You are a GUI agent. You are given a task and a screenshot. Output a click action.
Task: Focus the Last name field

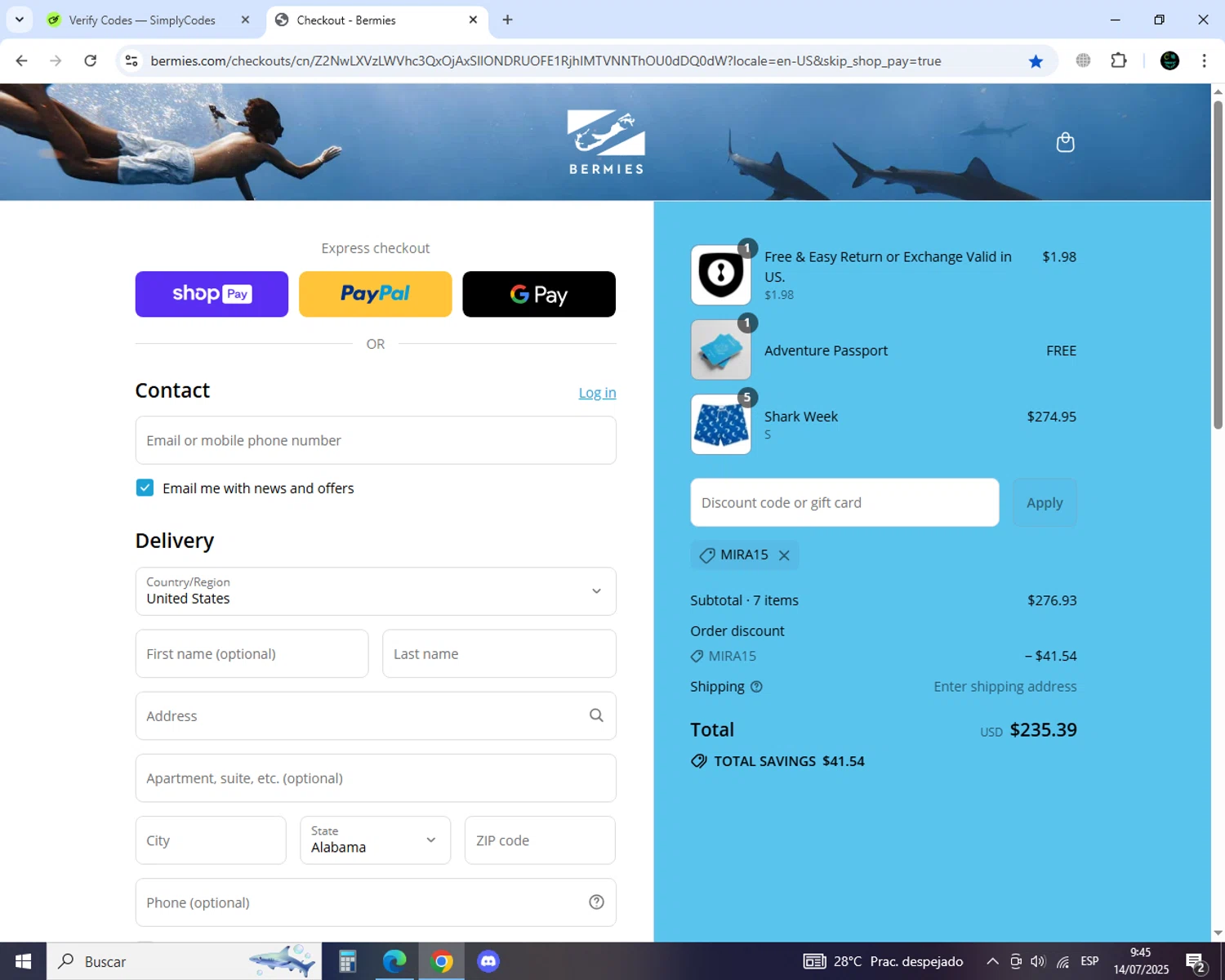pyautogui.click(x=499, y=653)
